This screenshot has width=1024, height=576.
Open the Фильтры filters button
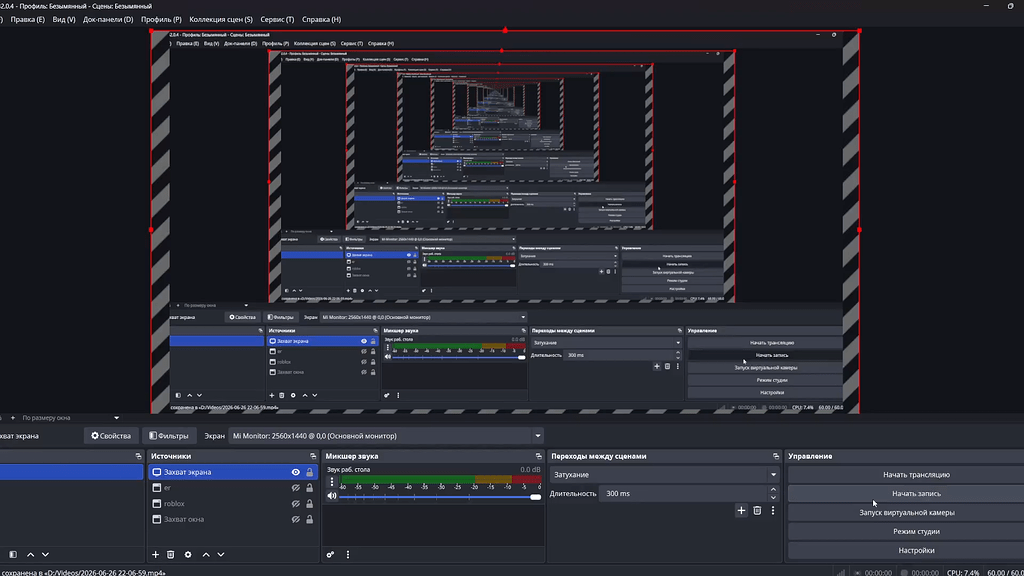(x=169, y=436)
